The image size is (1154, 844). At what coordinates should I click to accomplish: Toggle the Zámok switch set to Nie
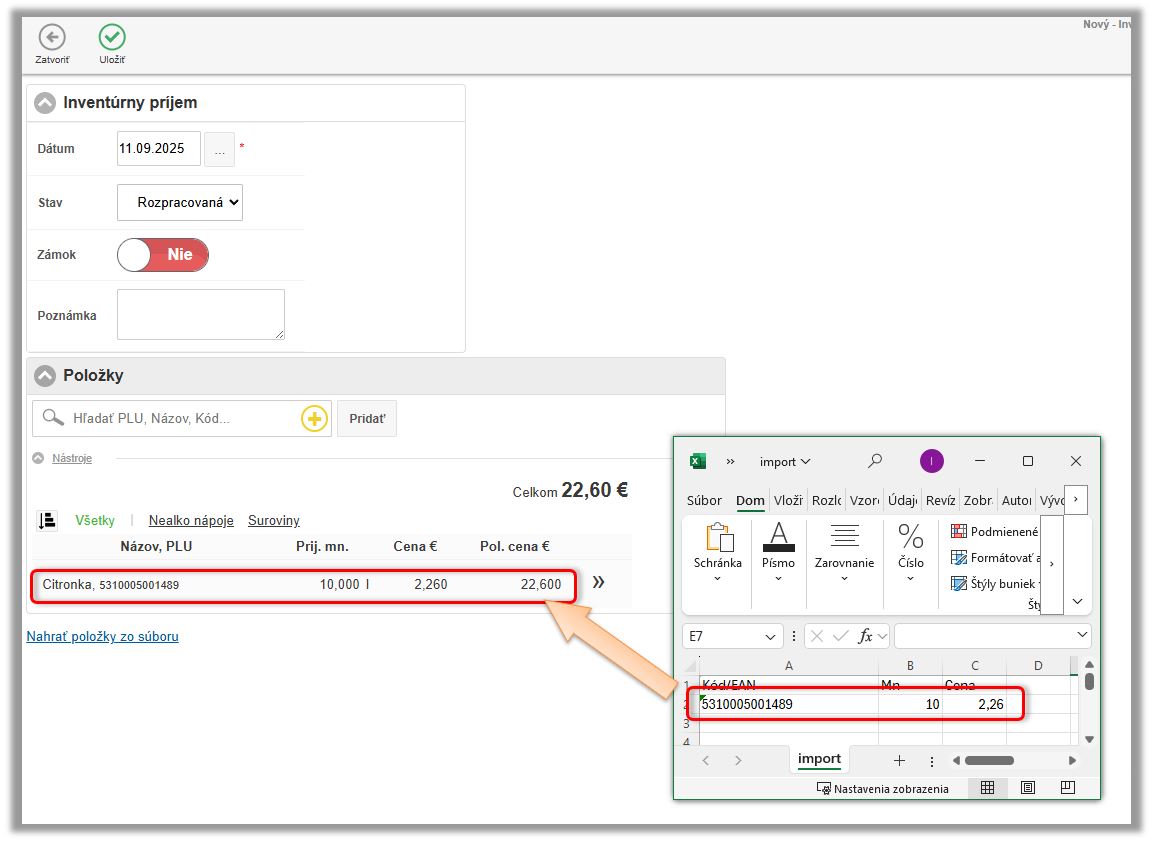[163, 255]
